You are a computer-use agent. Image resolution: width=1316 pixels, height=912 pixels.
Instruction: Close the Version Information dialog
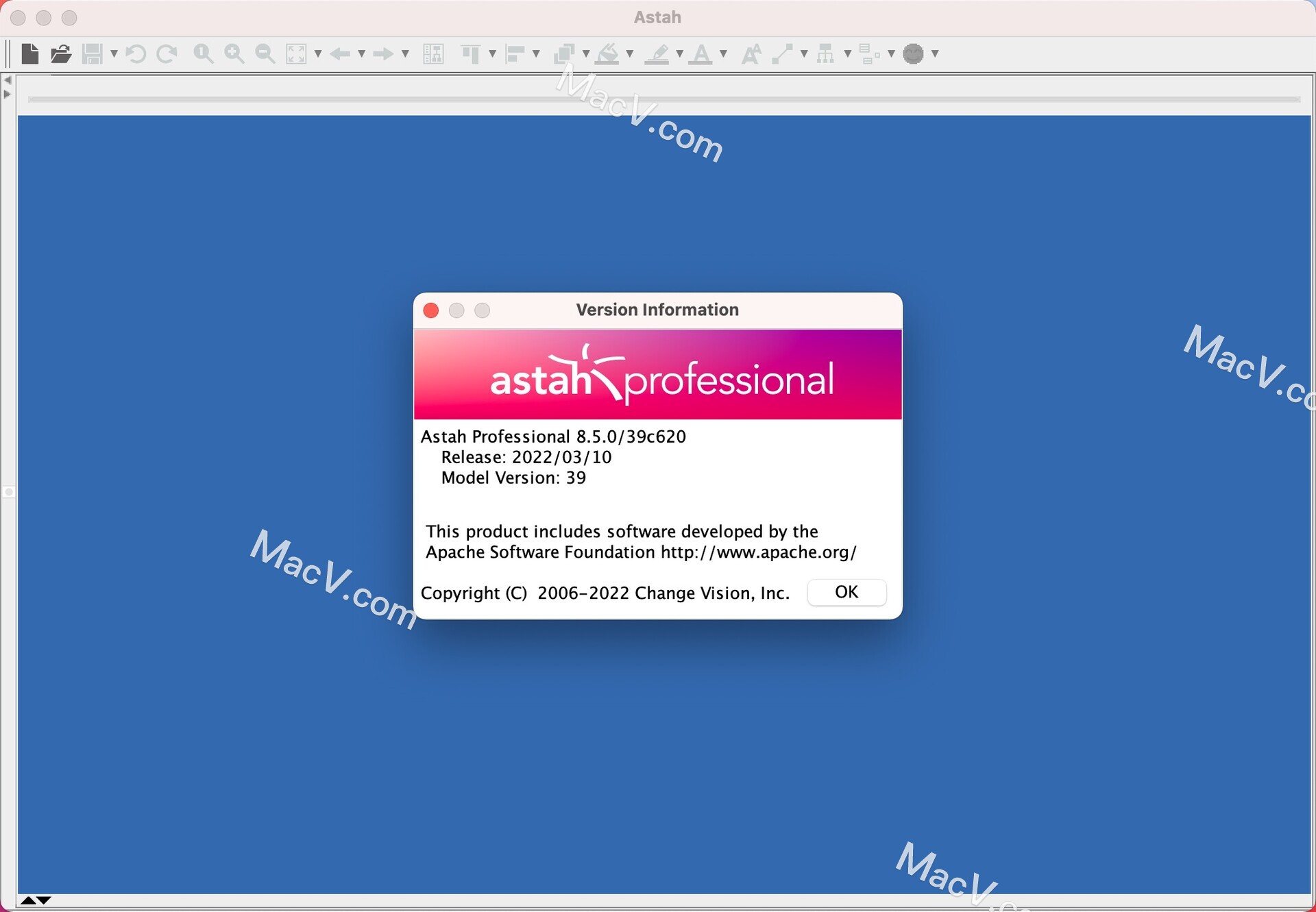[x=431, y=310]
